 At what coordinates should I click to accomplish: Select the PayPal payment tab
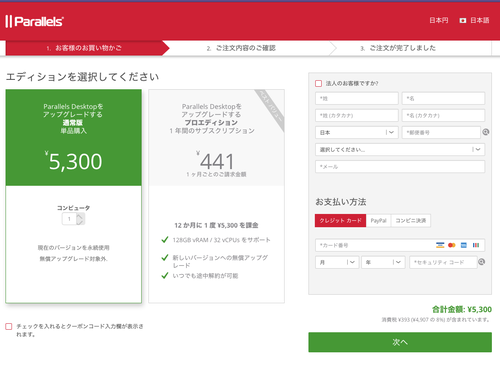click(379, 220)
